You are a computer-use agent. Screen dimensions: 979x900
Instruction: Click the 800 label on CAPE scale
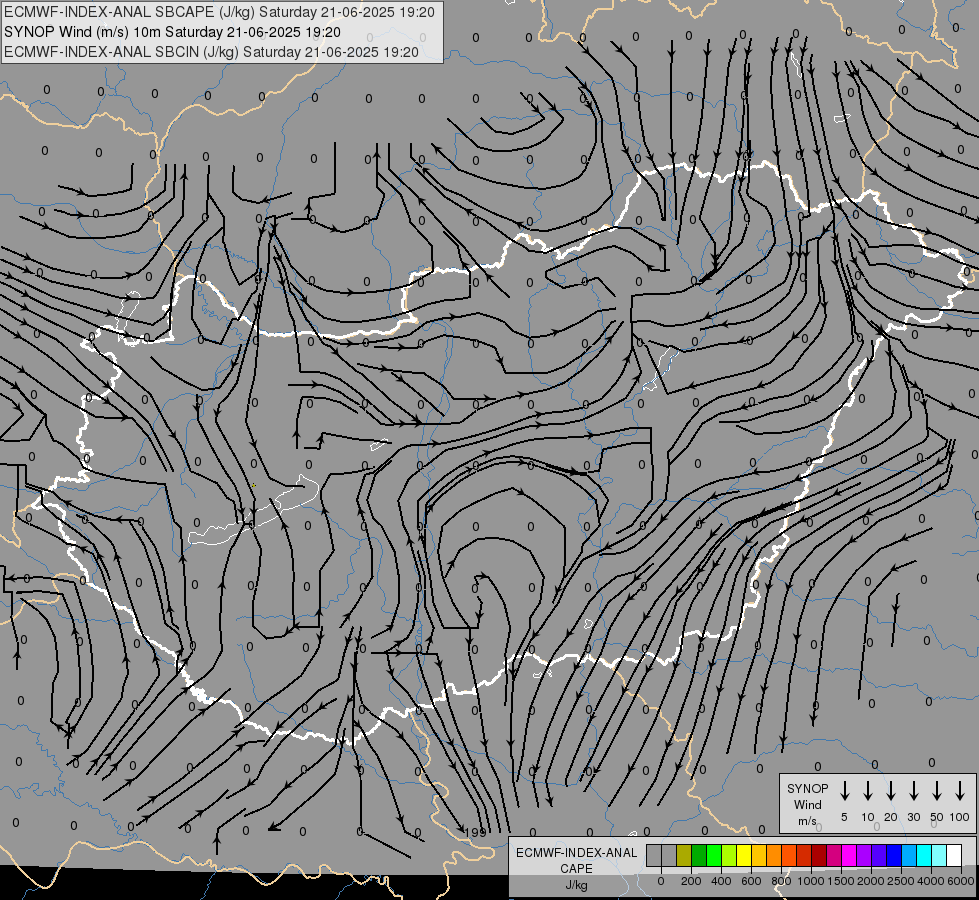pyautogui.click(x=781, y=881)
